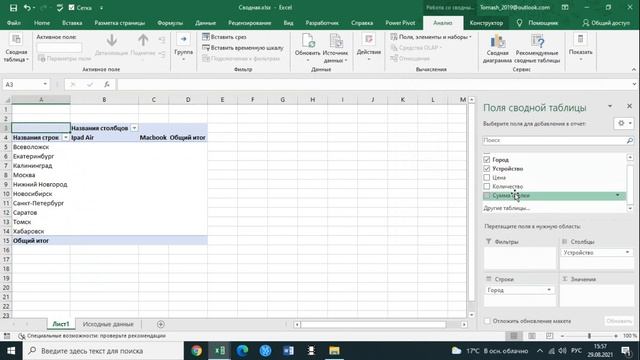Open the Действия (Actions) button
Viewport: 640px width, 360px height.
[369, 47]
